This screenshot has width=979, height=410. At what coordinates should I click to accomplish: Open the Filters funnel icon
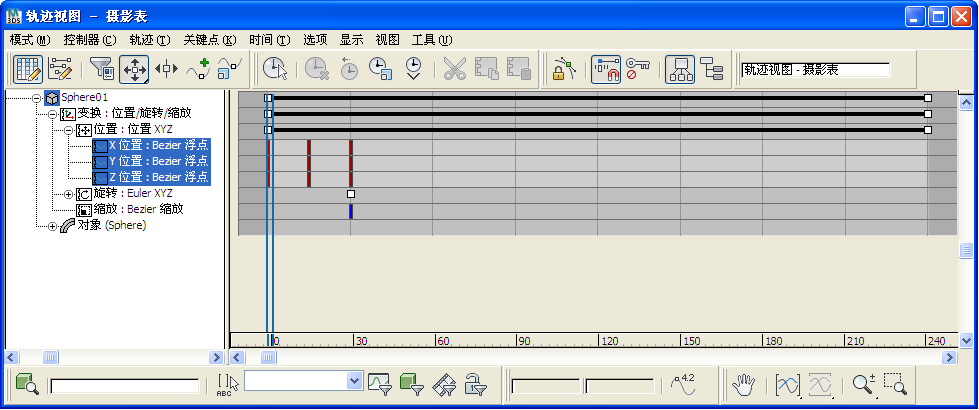coord(101,69)
